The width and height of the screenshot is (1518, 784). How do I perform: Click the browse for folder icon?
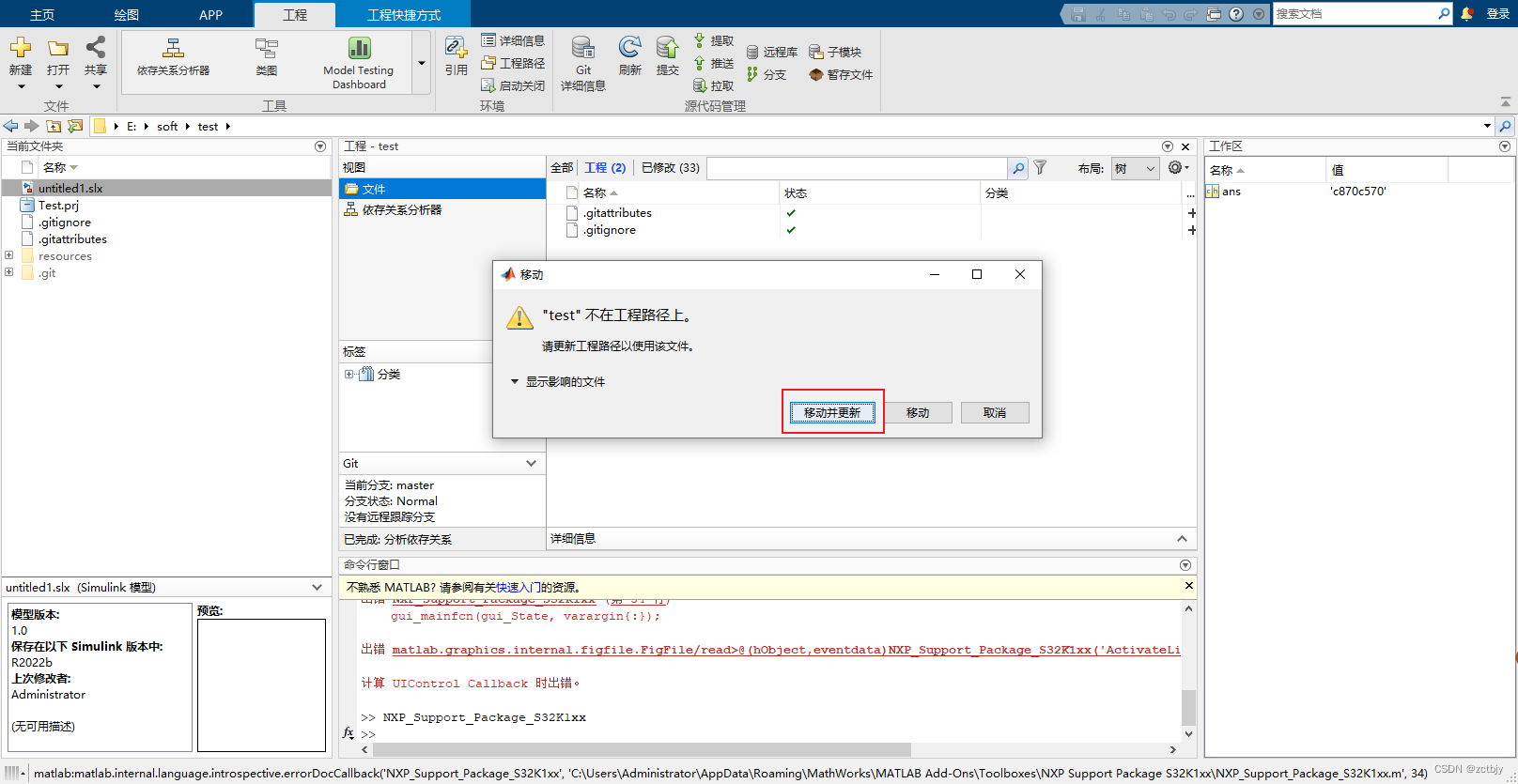tap(75, 126)
